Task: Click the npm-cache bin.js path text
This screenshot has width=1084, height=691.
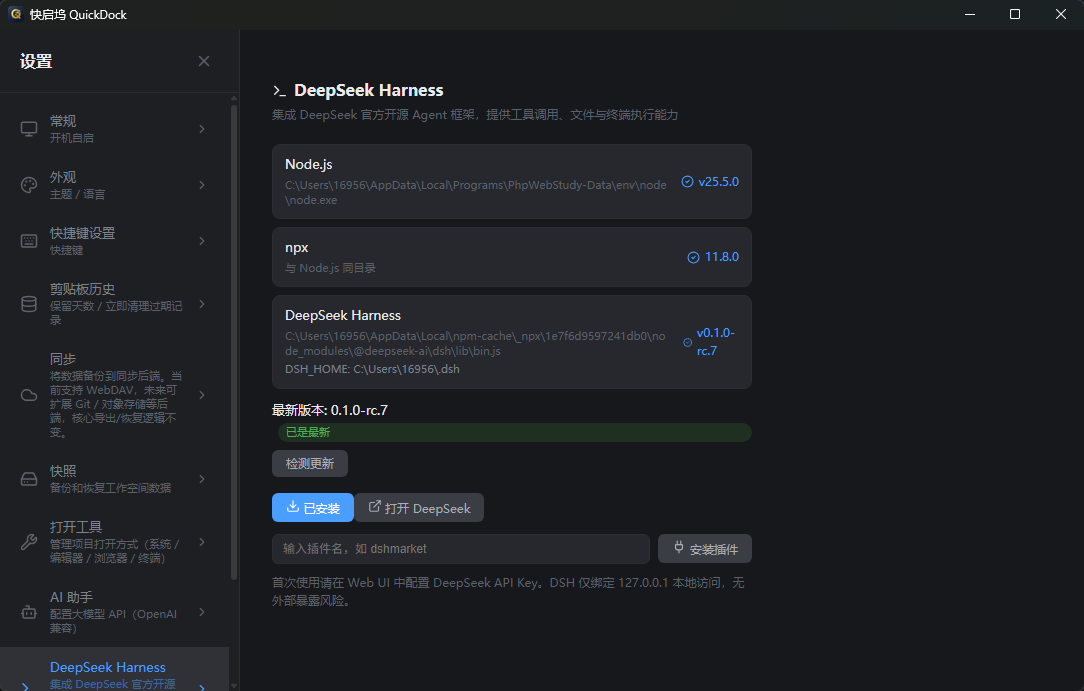Action: click(475, 343)
